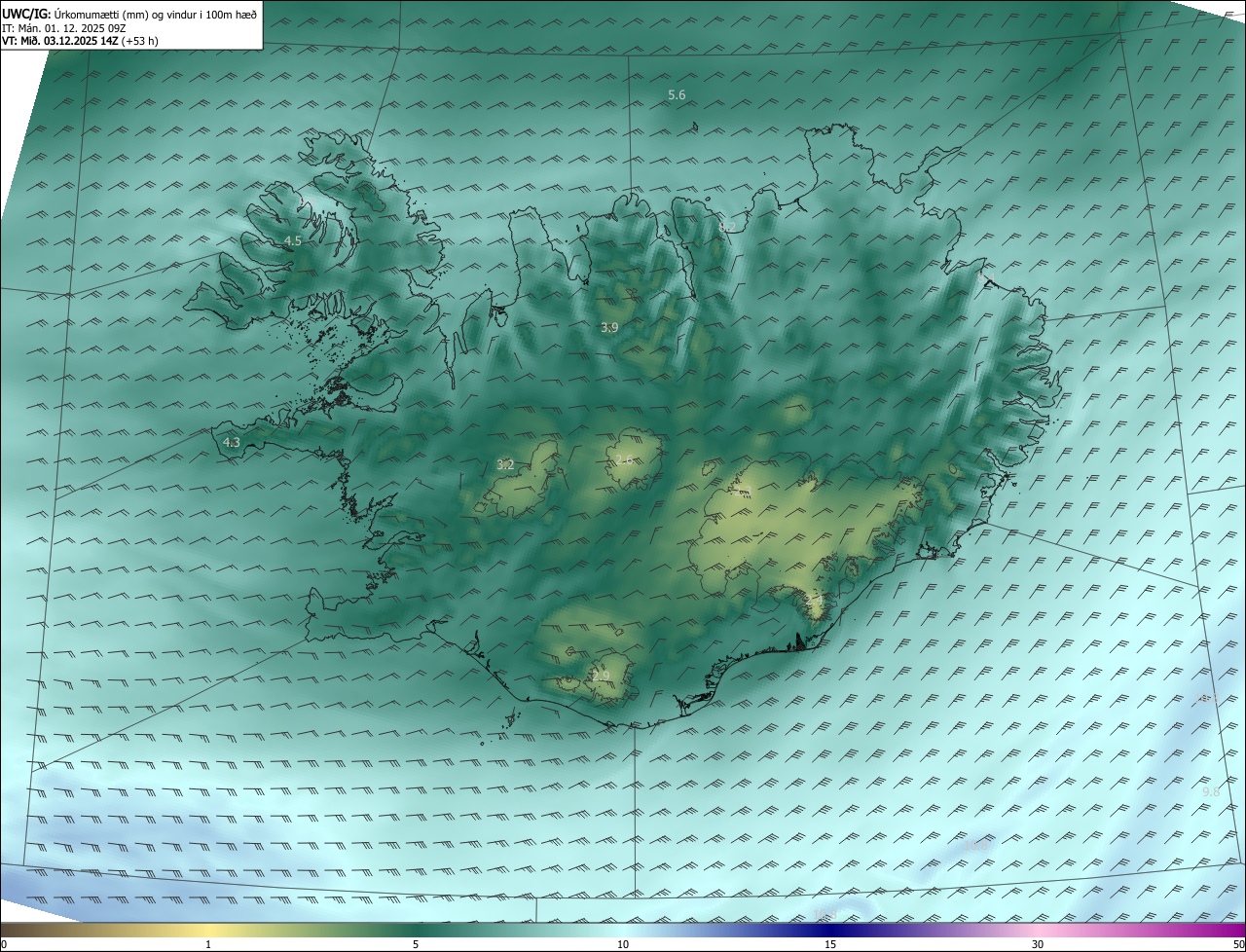Click the color scale tick label '30'
The image size is (1246, 952).
coord(1038,944)
